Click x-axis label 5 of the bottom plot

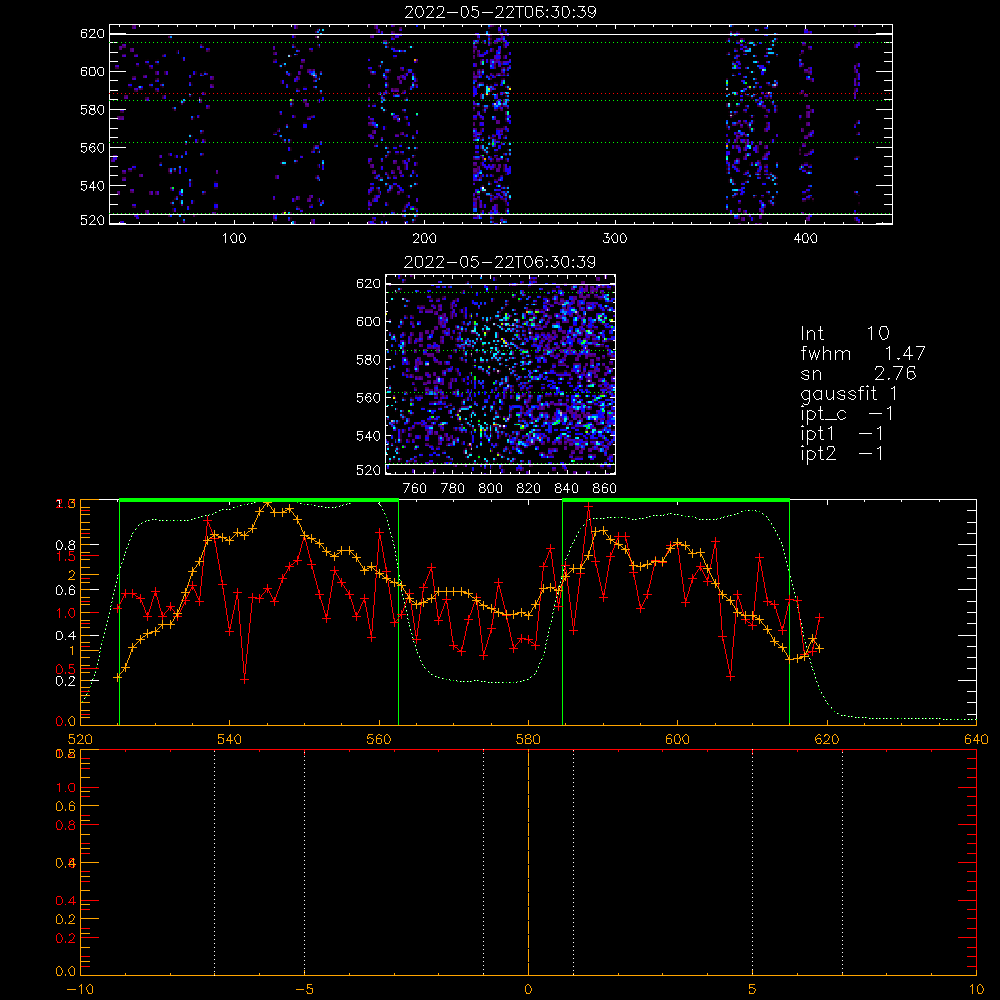pyautogui.click(x=753, y=990)
